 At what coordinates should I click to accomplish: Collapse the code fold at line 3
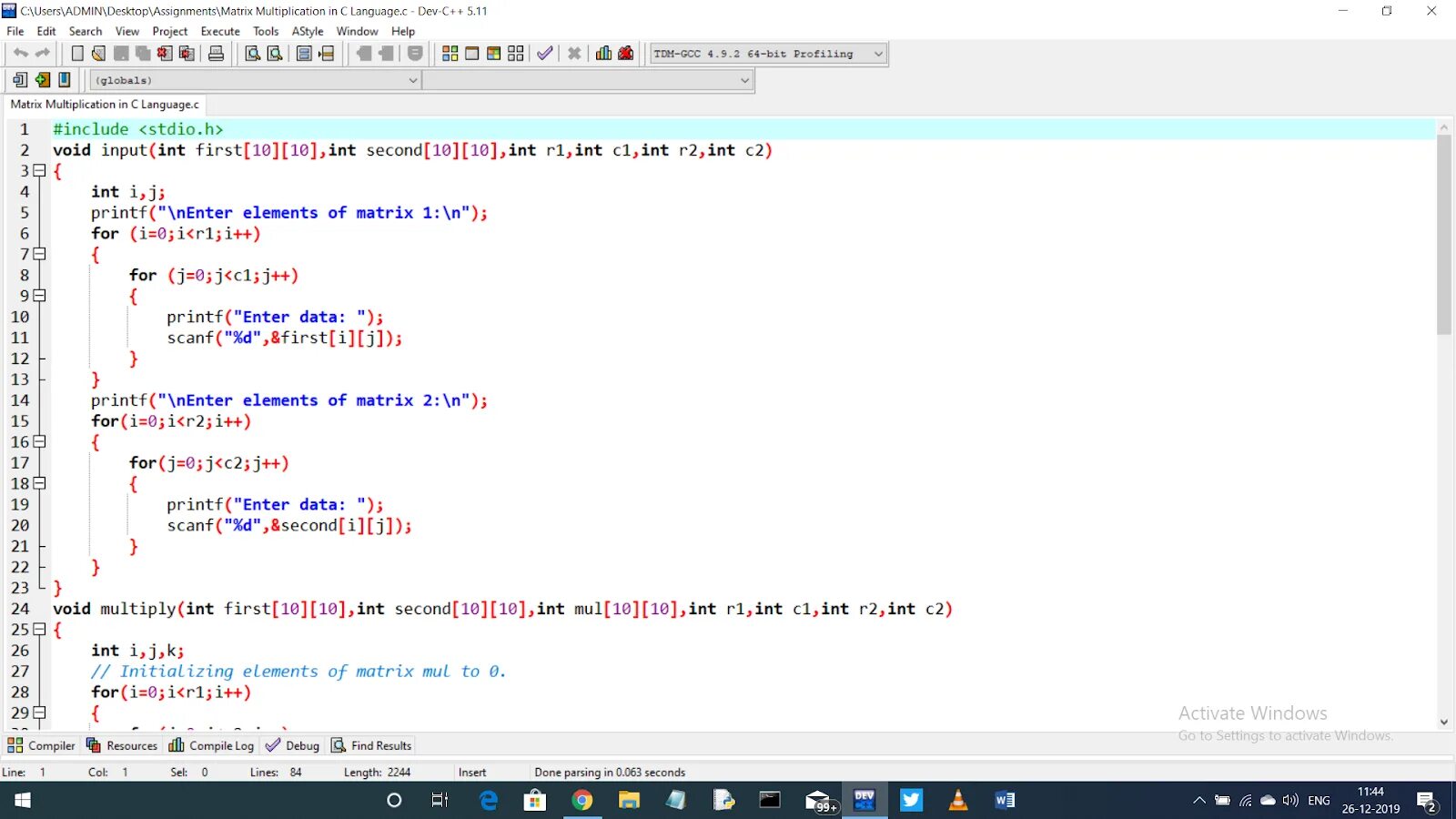pos(39,170)
